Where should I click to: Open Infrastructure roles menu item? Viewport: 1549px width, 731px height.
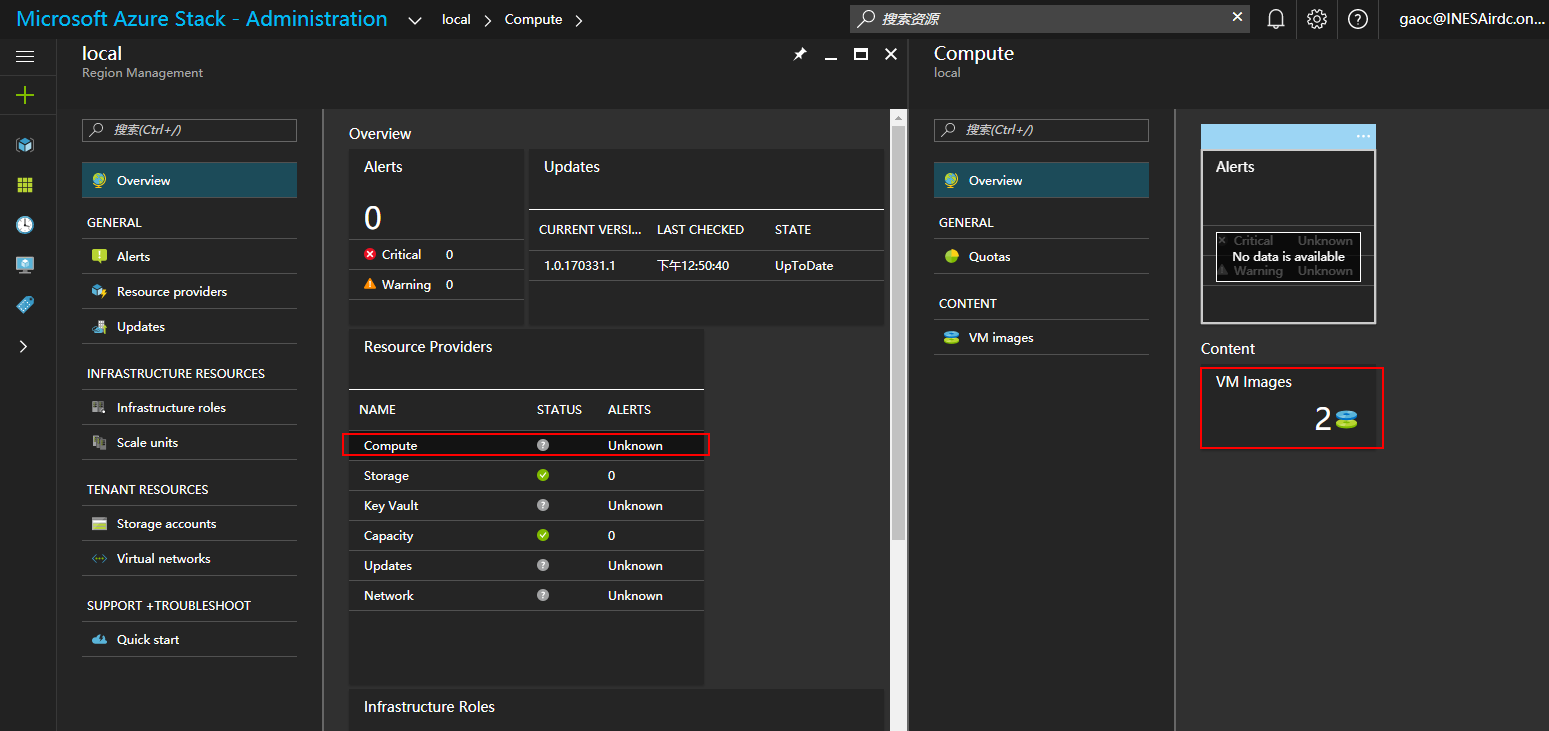pos(189,407)
